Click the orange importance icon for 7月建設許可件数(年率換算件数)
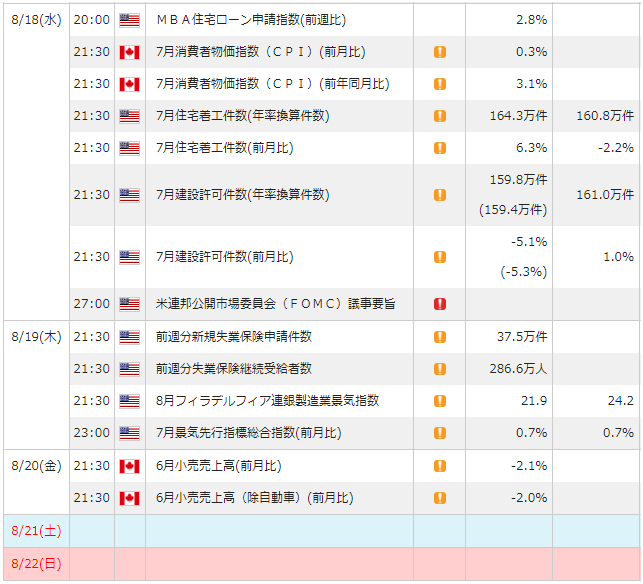This screenshot has height=584, width=643. [x=440, y=195]
